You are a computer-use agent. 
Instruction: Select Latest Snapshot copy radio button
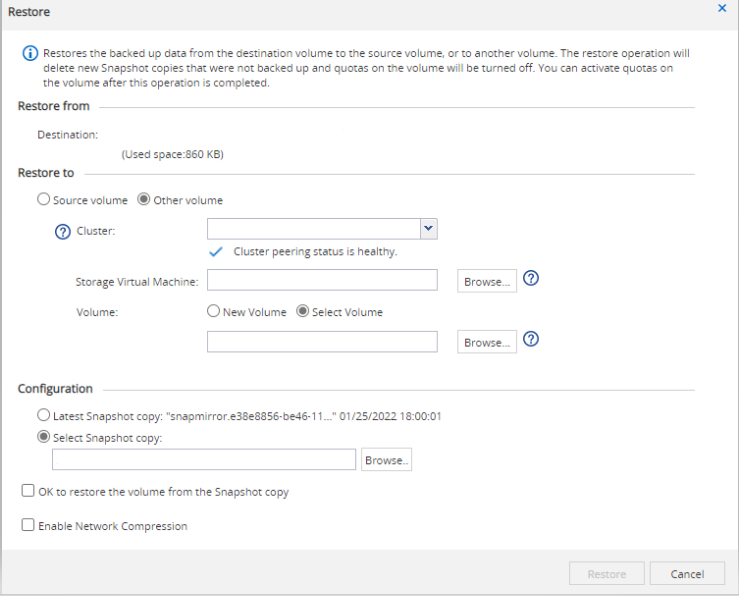tap(43, 415)
